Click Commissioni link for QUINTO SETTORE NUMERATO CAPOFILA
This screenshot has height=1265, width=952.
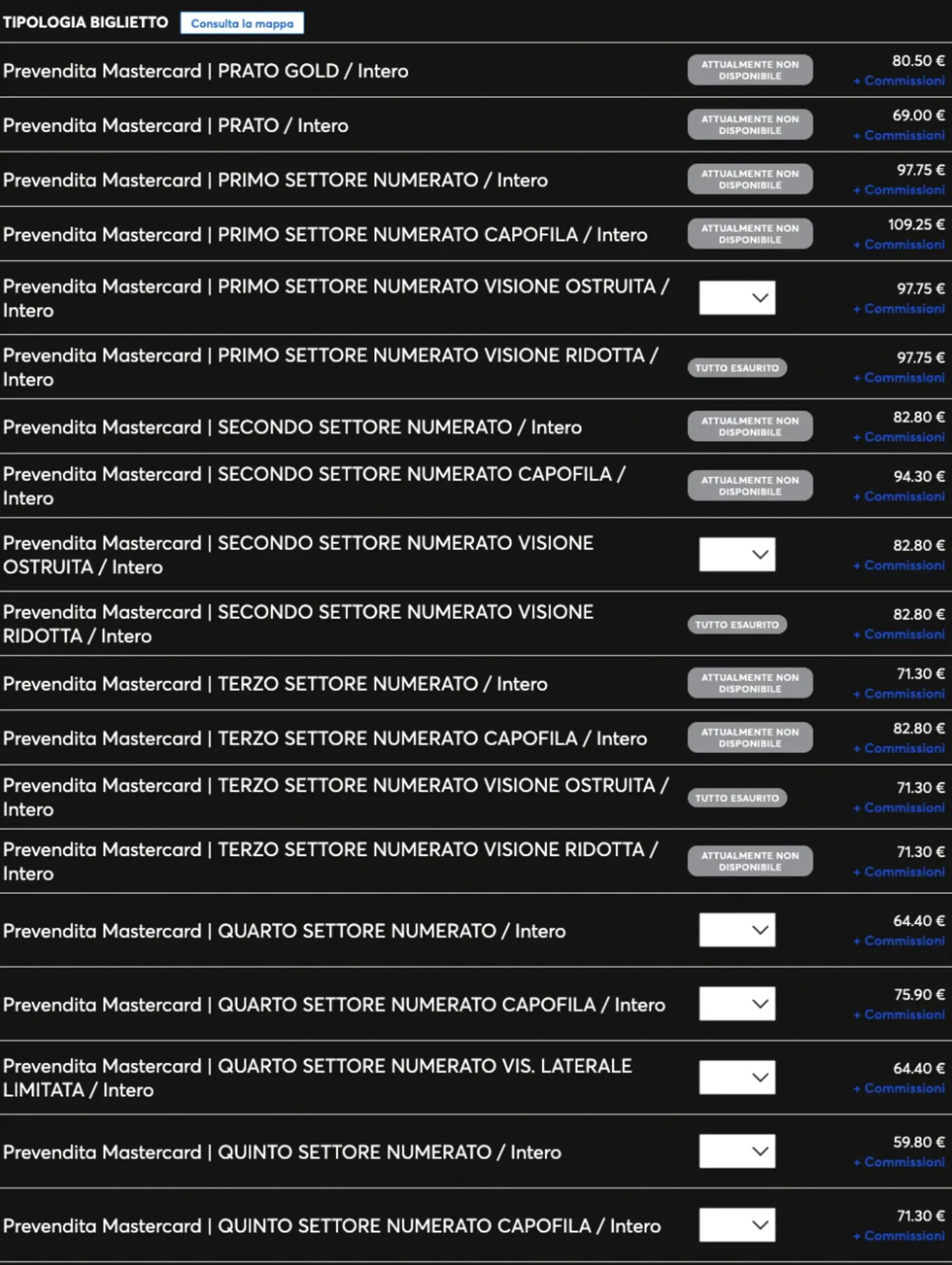pyautogui.click(x=899, y=1236)
